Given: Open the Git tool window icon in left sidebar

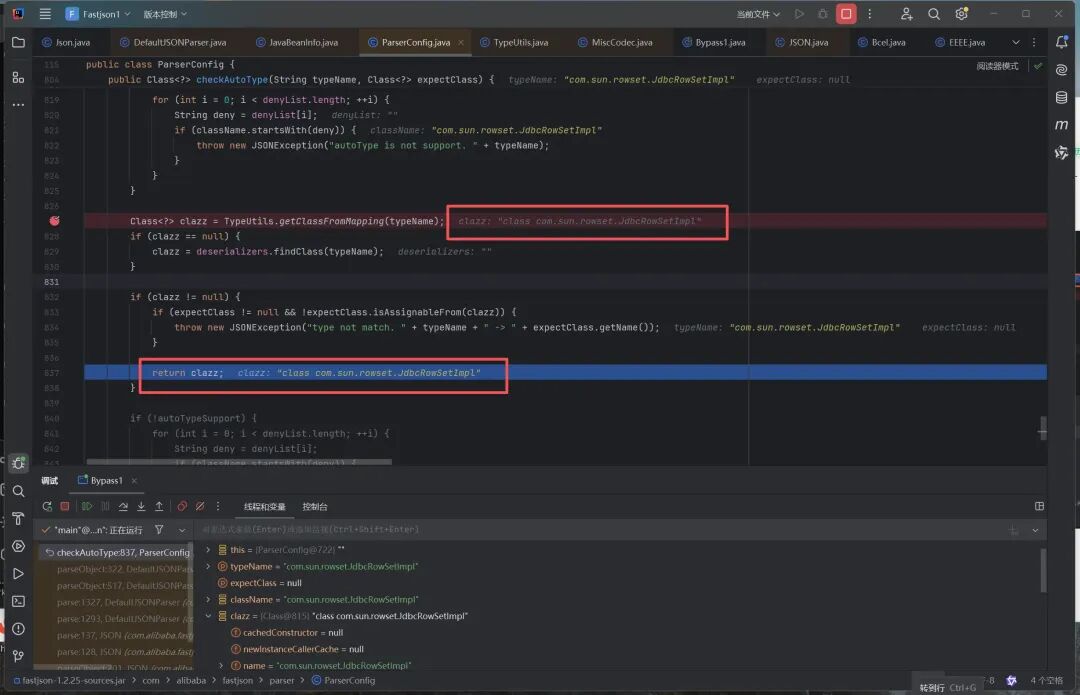Looking at the screenshot, I should pyautogui.click(x=19, y=656).
